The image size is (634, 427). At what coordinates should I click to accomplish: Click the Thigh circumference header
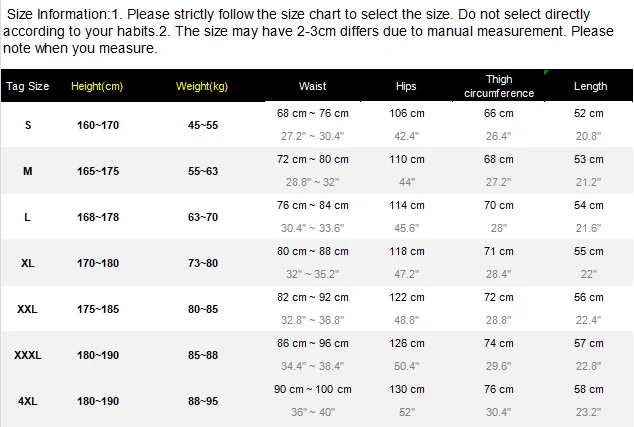(x=499, y=86)
